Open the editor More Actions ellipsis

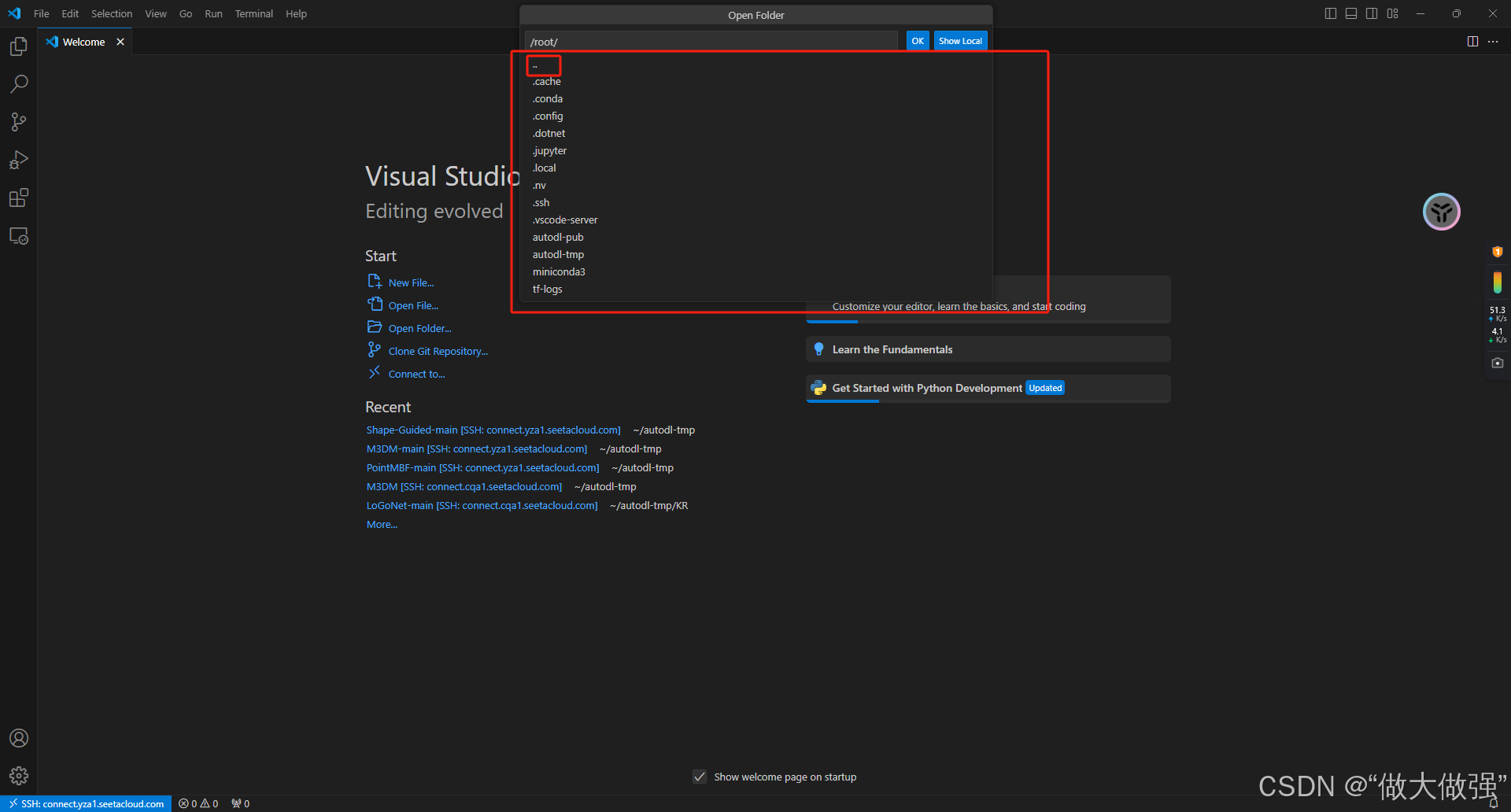tap(1493, 42)
